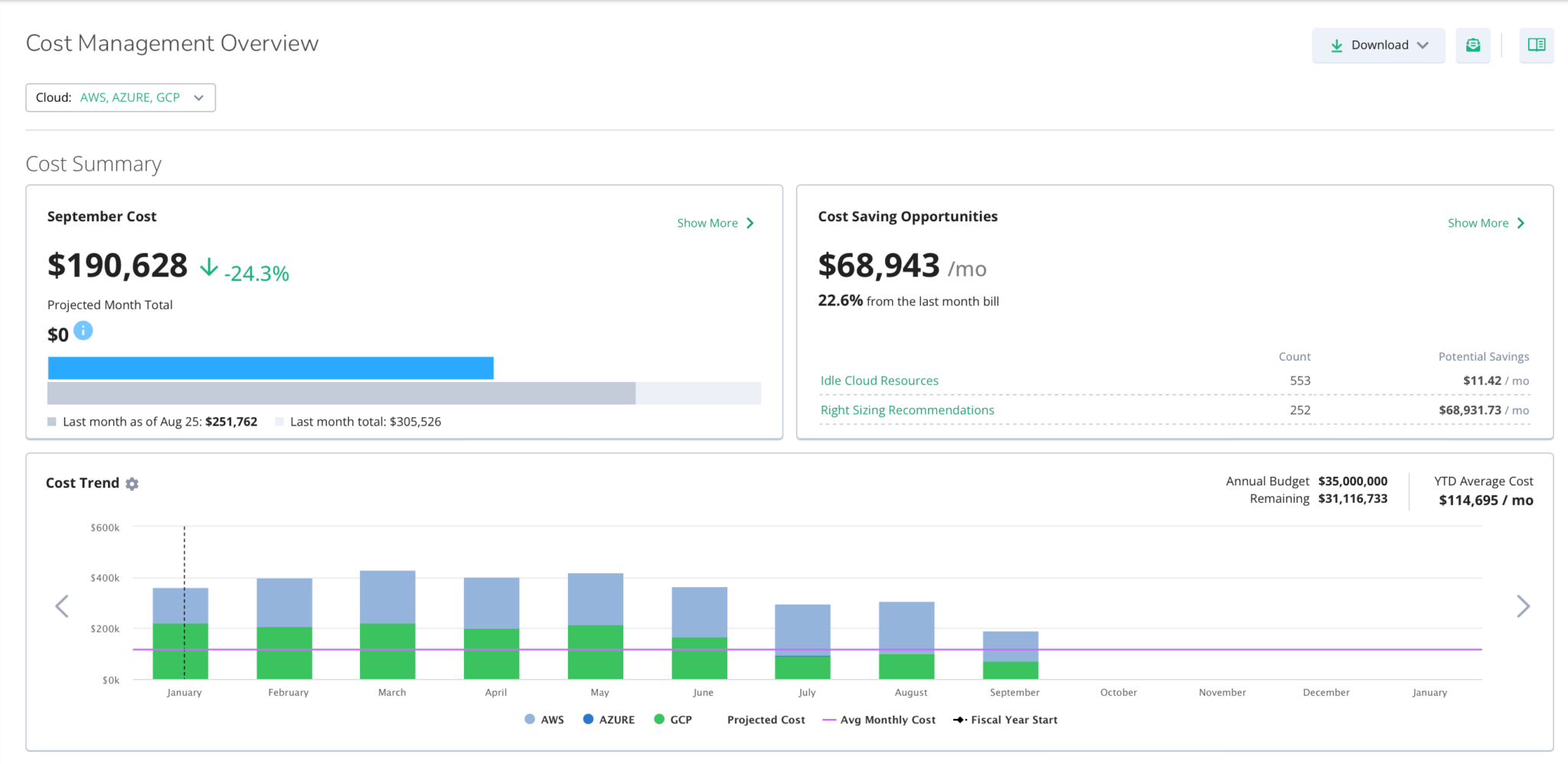Toggle the AWS series in the chart legend
This screenshot has width=1568, height=764.
tap(544, 720)
